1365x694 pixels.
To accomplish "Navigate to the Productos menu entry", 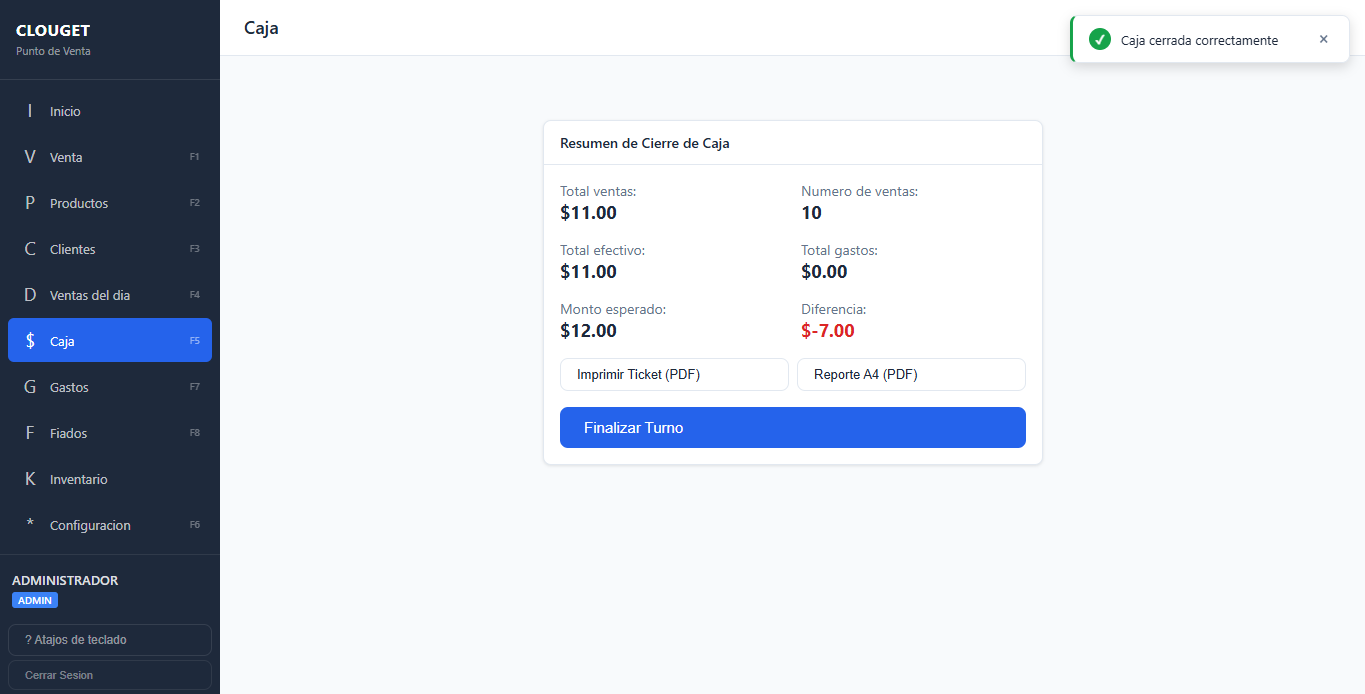I will click(x=79, y=203).
